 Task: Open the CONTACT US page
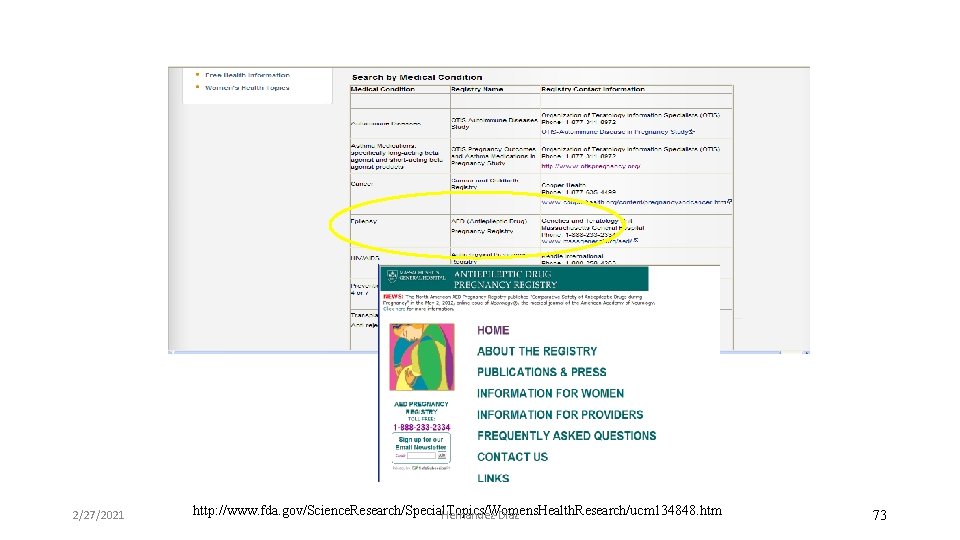coord(512,457)
